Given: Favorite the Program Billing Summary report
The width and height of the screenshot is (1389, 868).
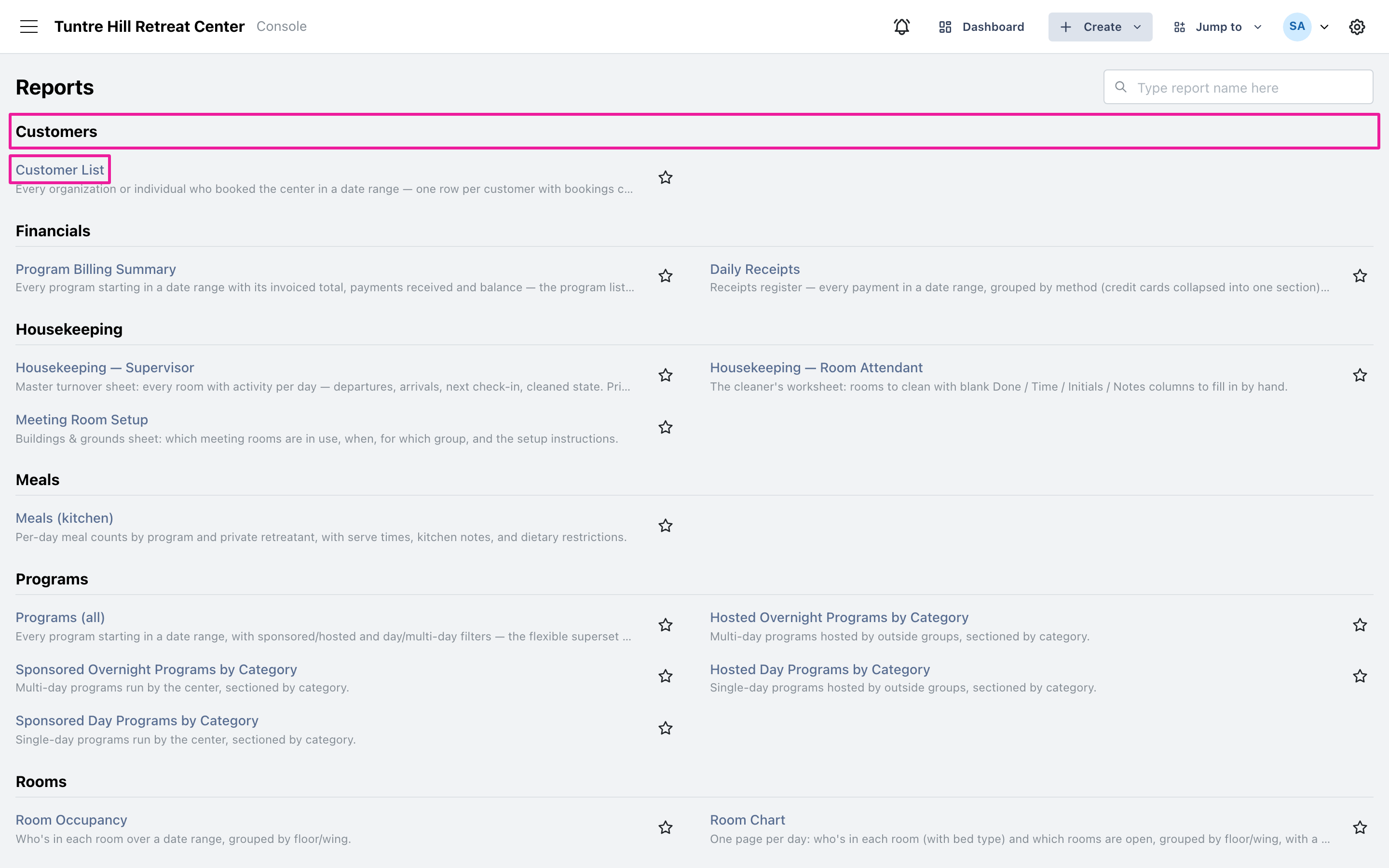Looking at the screenshot, I should [x=665, y=276].
